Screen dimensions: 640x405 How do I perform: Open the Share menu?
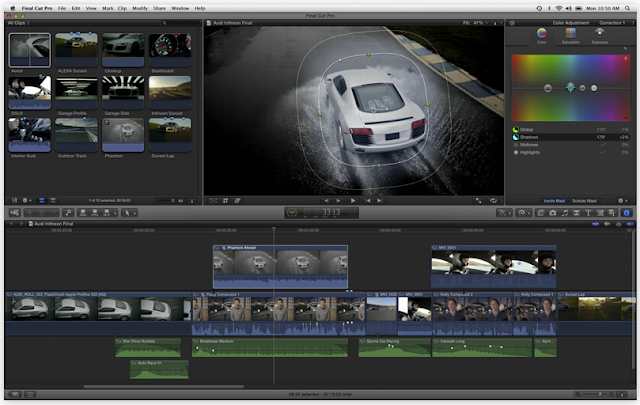(x=159, y=8)
